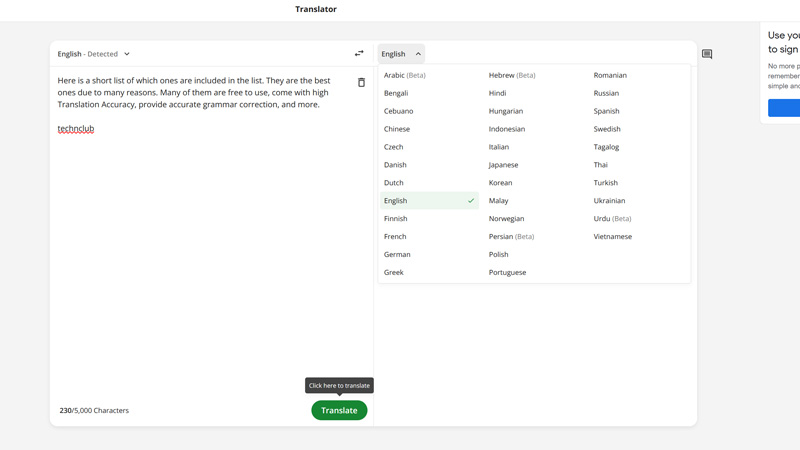Delete the source text with trash icon

361,82
